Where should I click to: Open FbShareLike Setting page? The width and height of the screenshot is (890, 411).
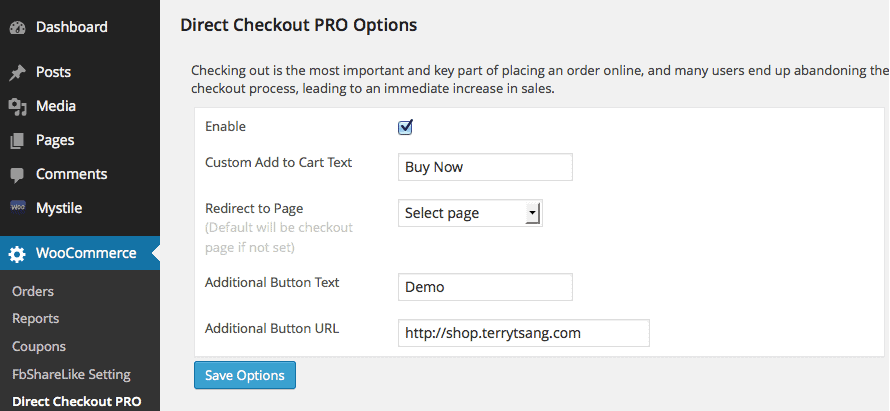[71, 374]
